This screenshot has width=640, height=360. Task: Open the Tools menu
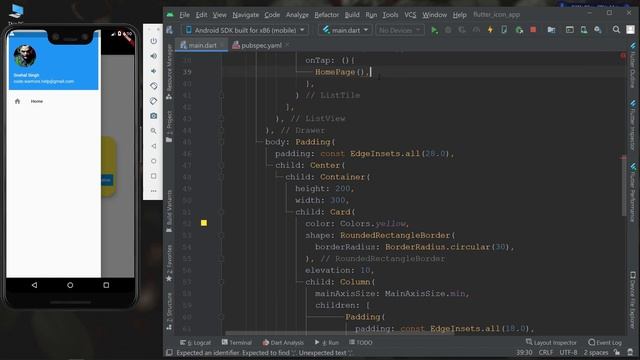390,15
